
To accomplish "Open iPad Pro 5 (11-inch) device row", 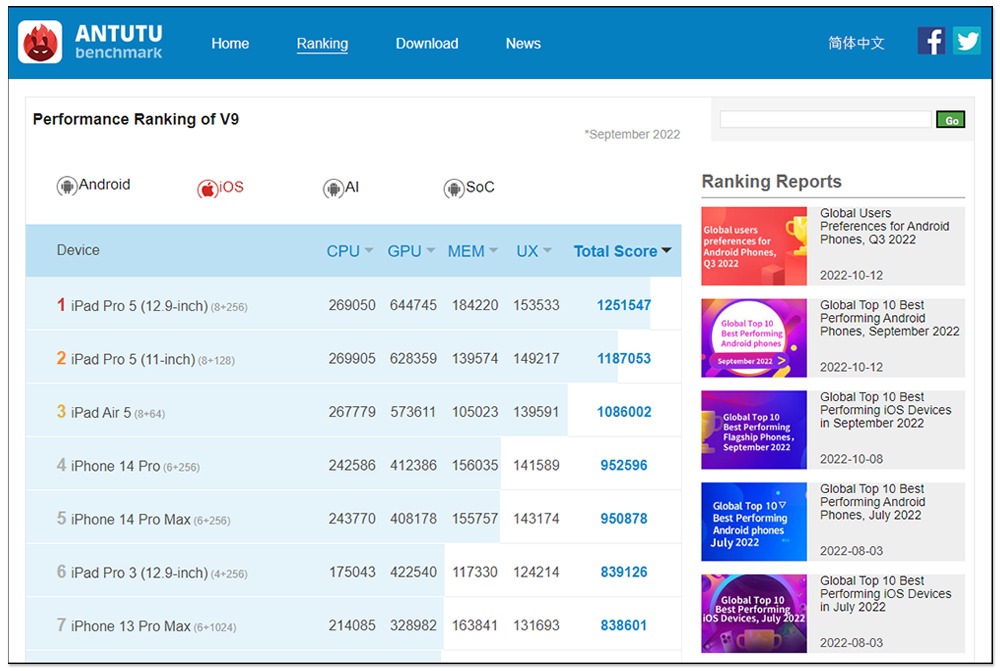I will tap(353, 358).
